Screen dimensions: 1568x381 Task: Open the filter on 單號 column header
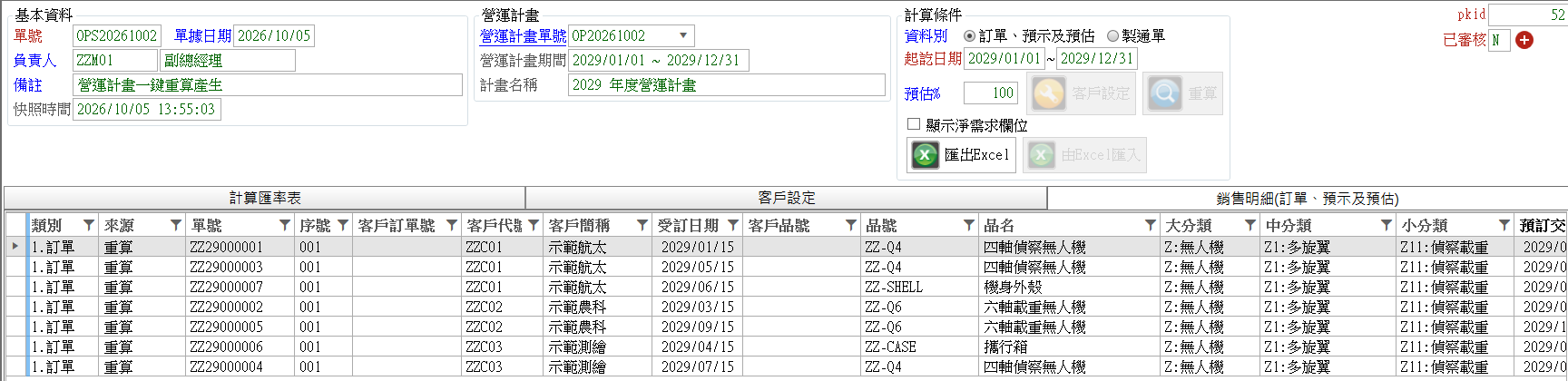click(x=285, y=225)
